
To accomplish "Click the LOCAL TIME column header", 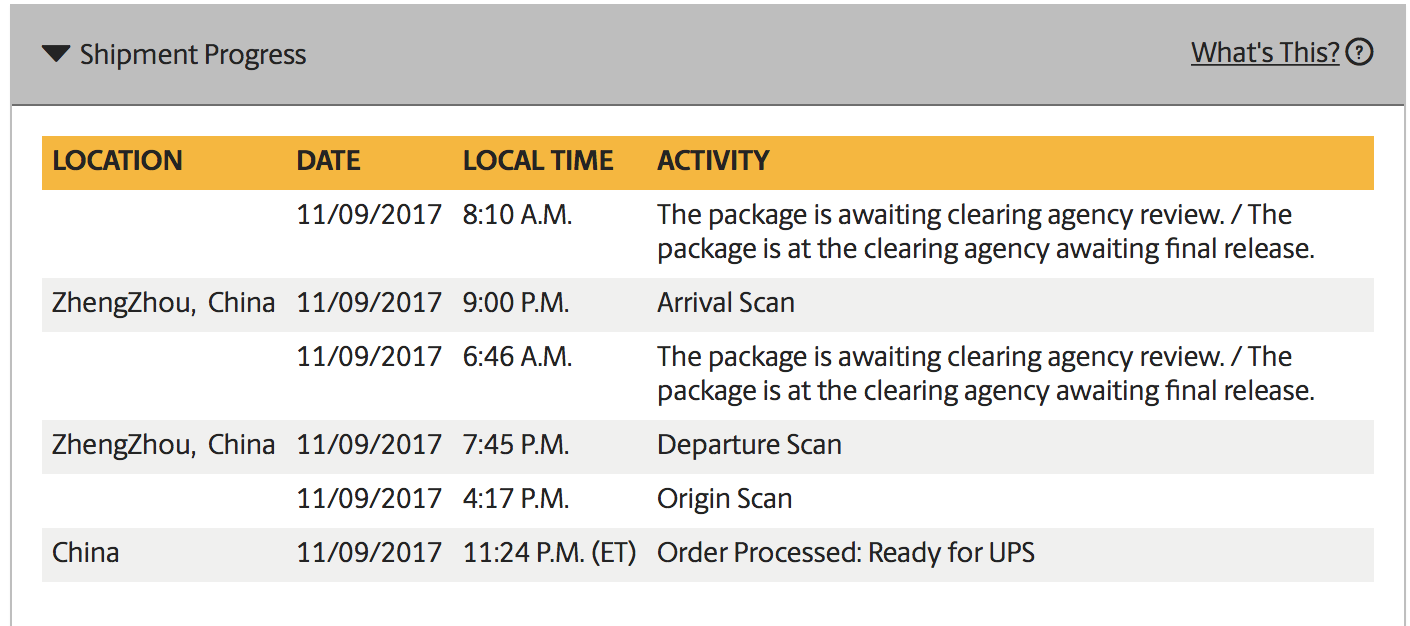I will 538,161.
